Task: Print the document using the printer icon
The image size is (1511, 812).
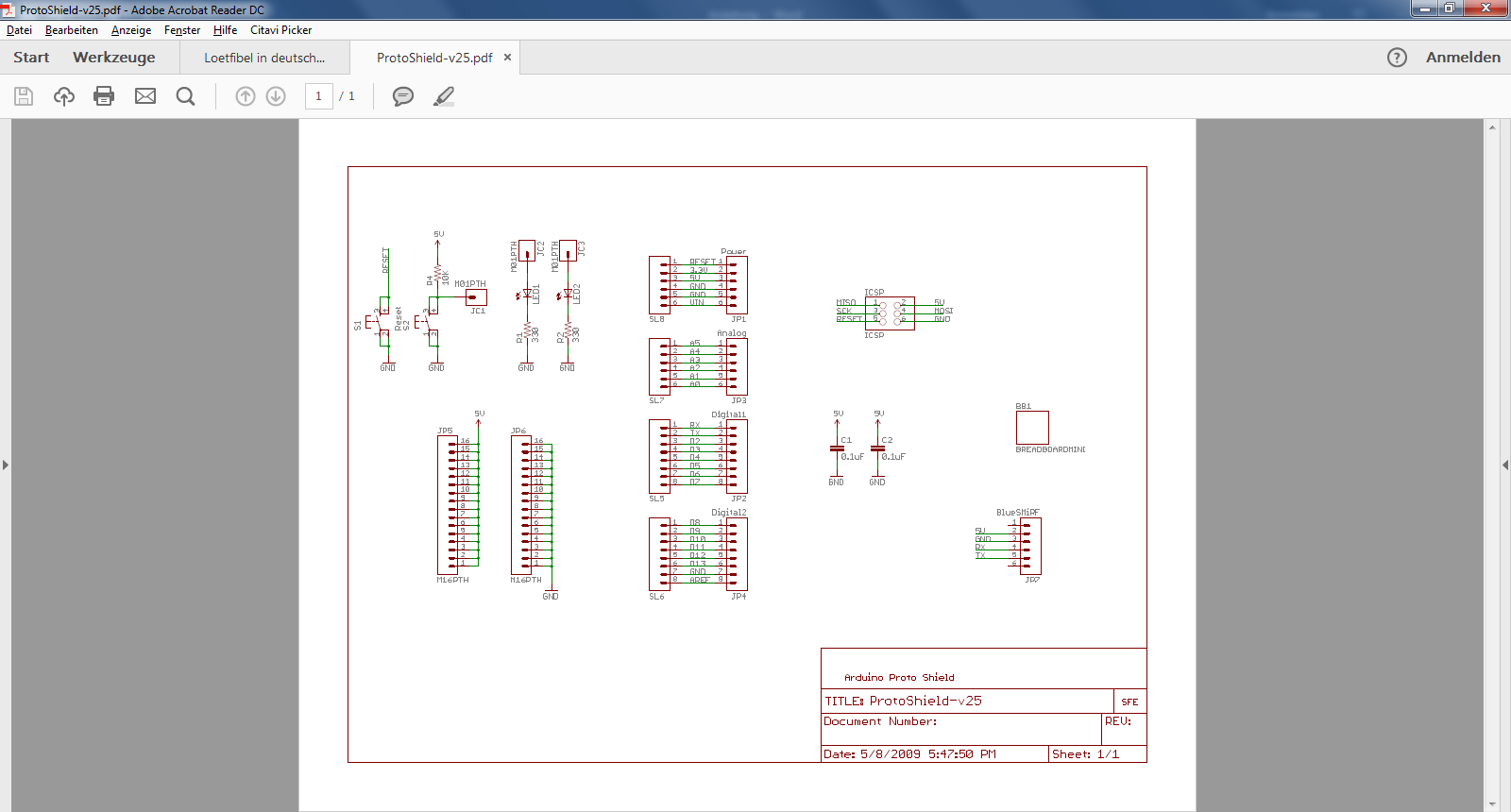Action: point(104,96)
